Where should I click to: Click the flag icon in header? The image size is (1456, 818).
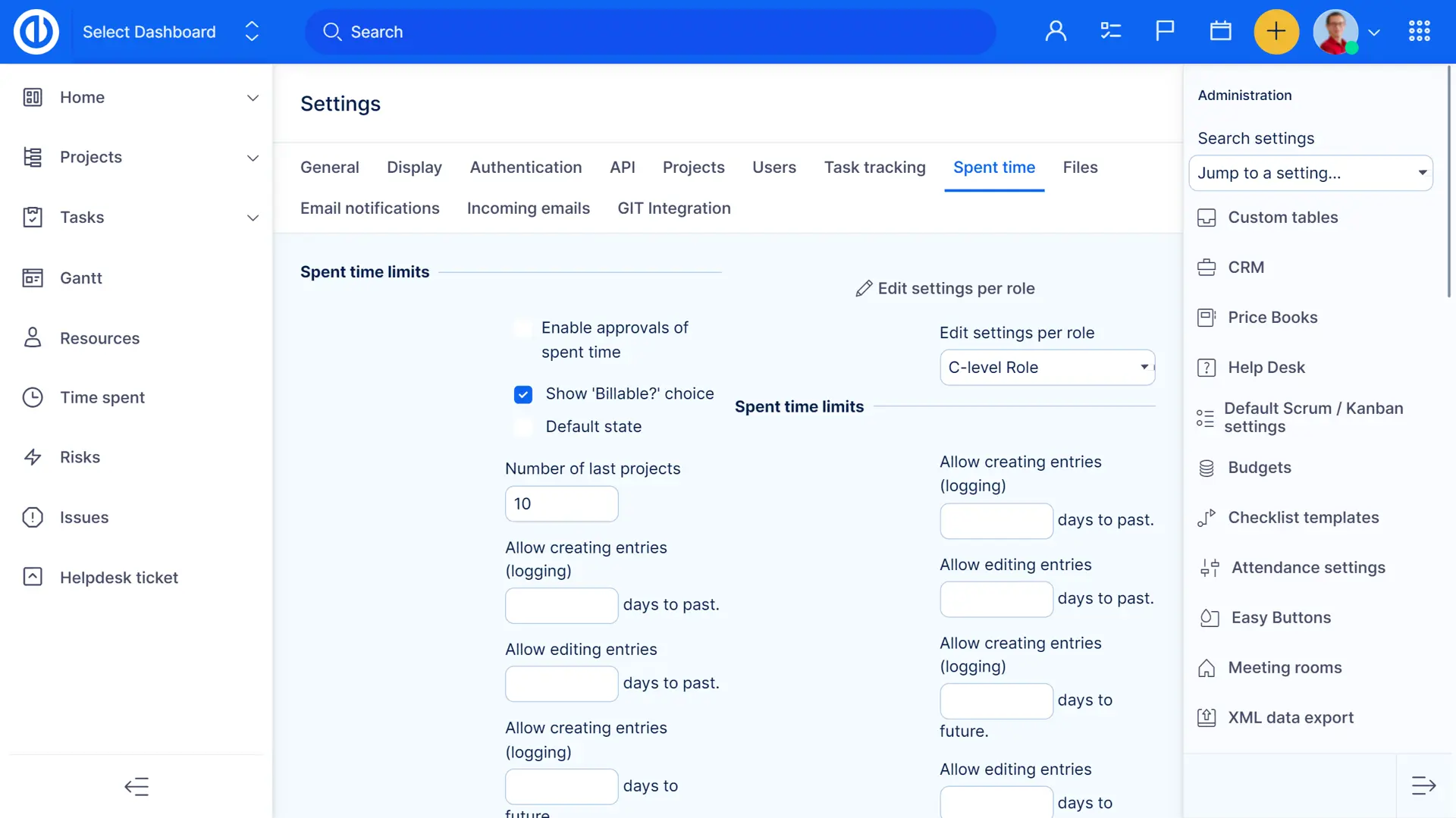1165,31
